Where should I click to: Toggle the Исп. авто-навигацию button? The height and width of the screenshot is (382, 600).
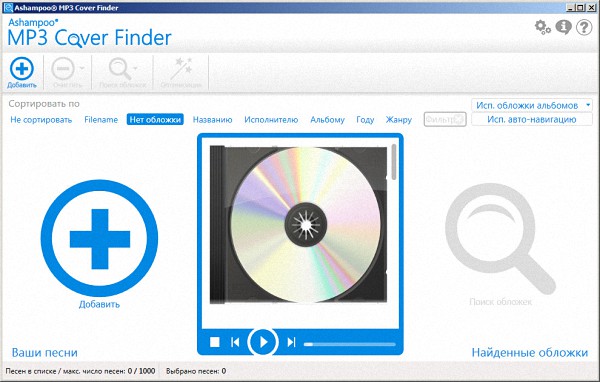pos(532,119)
